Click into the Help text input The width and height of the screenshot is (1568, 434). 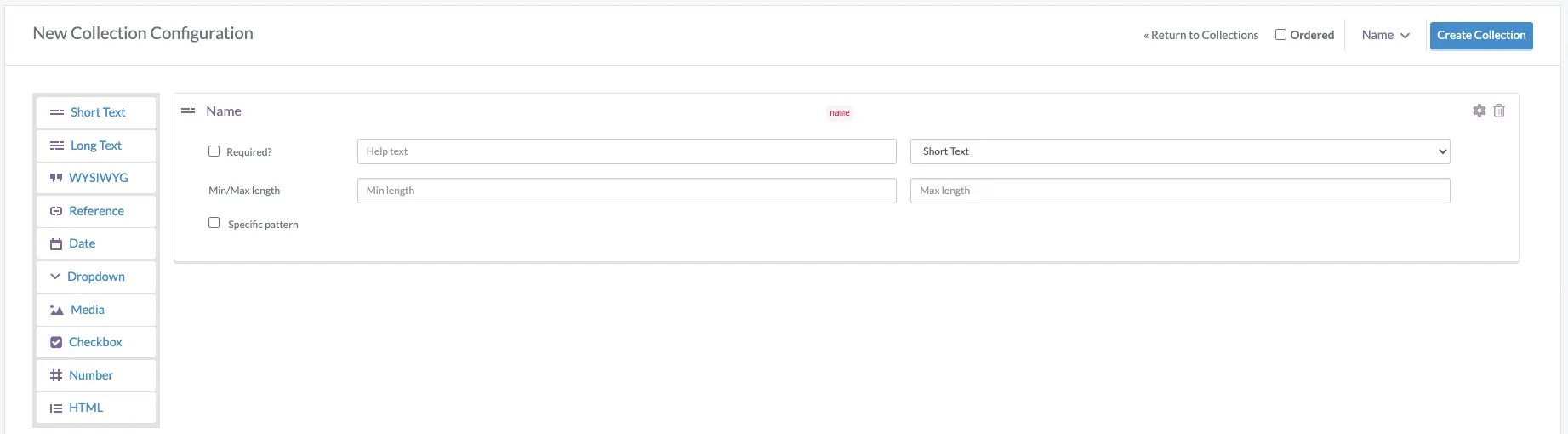[x=626, y=151]
